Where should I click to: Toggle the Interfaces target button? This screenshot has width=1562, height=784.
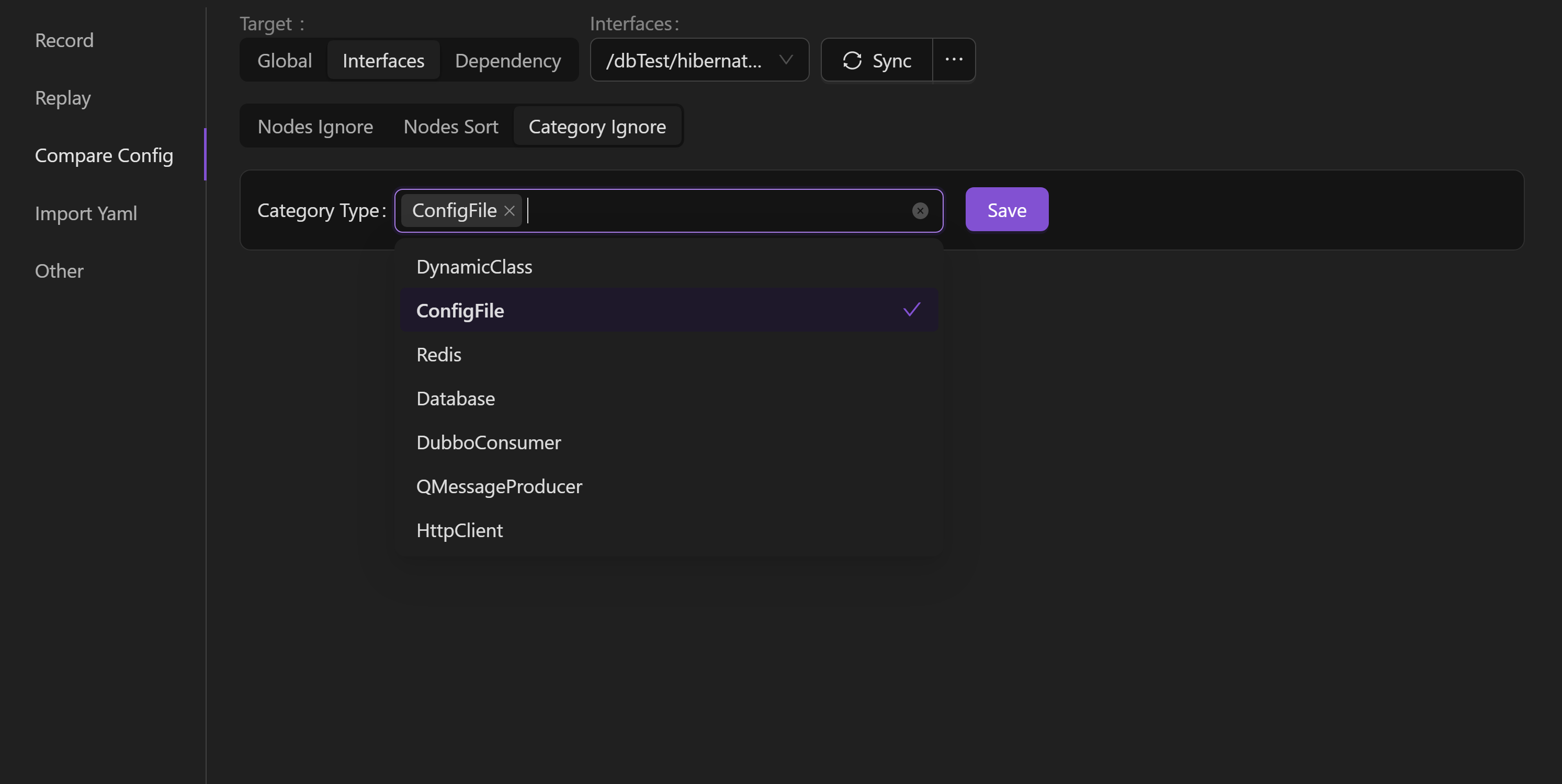[x=383, y=59]
